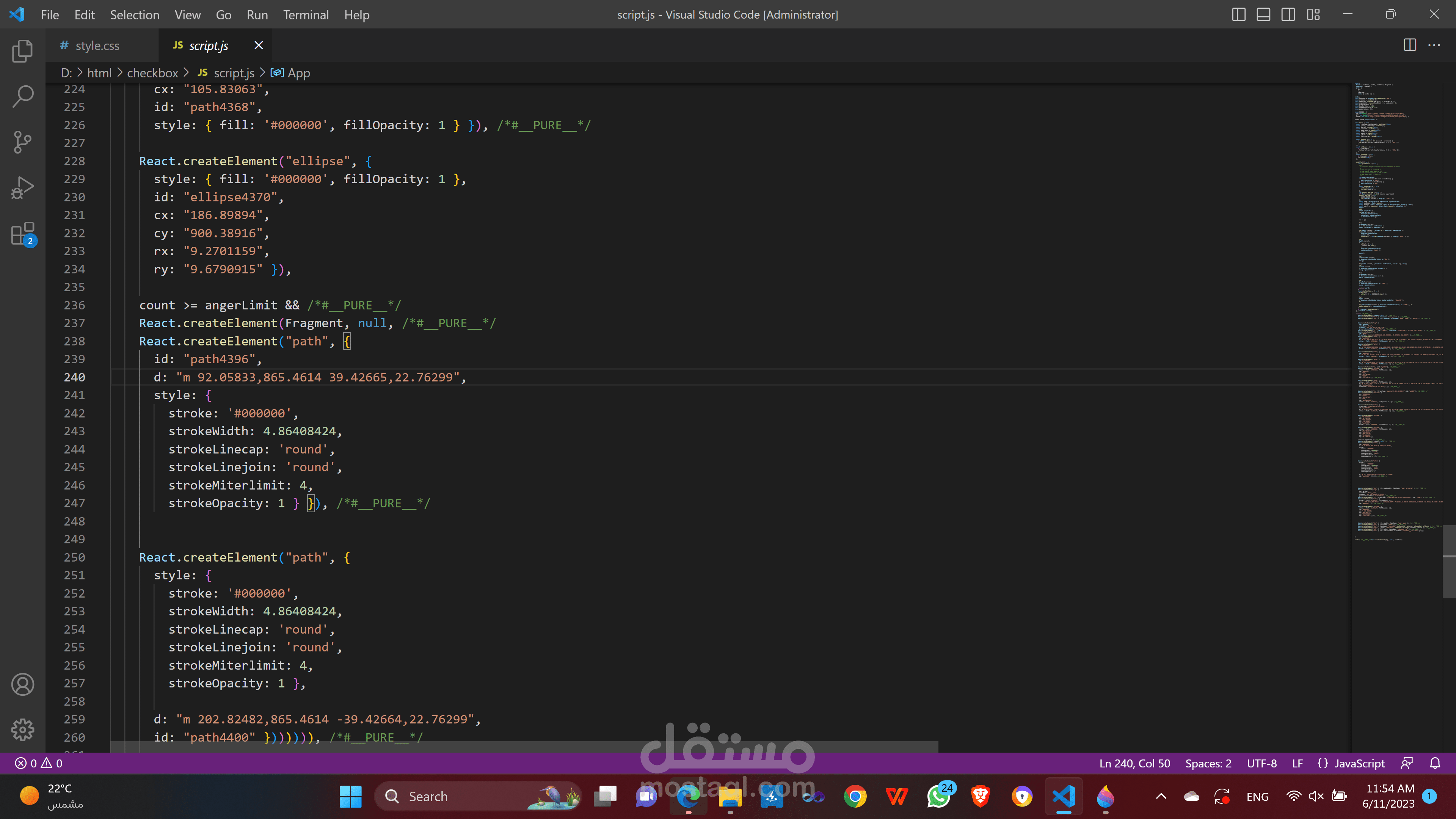Screen dimensions: 1456x819
Task: Toggle the bottom panel layout button
Action: click(x=1263, y=15)
